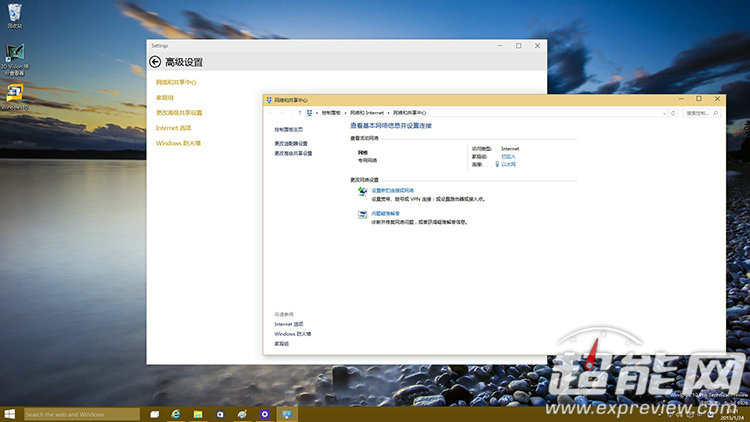Open Windows 防火墙 link in Settings list

click(178, 143)
